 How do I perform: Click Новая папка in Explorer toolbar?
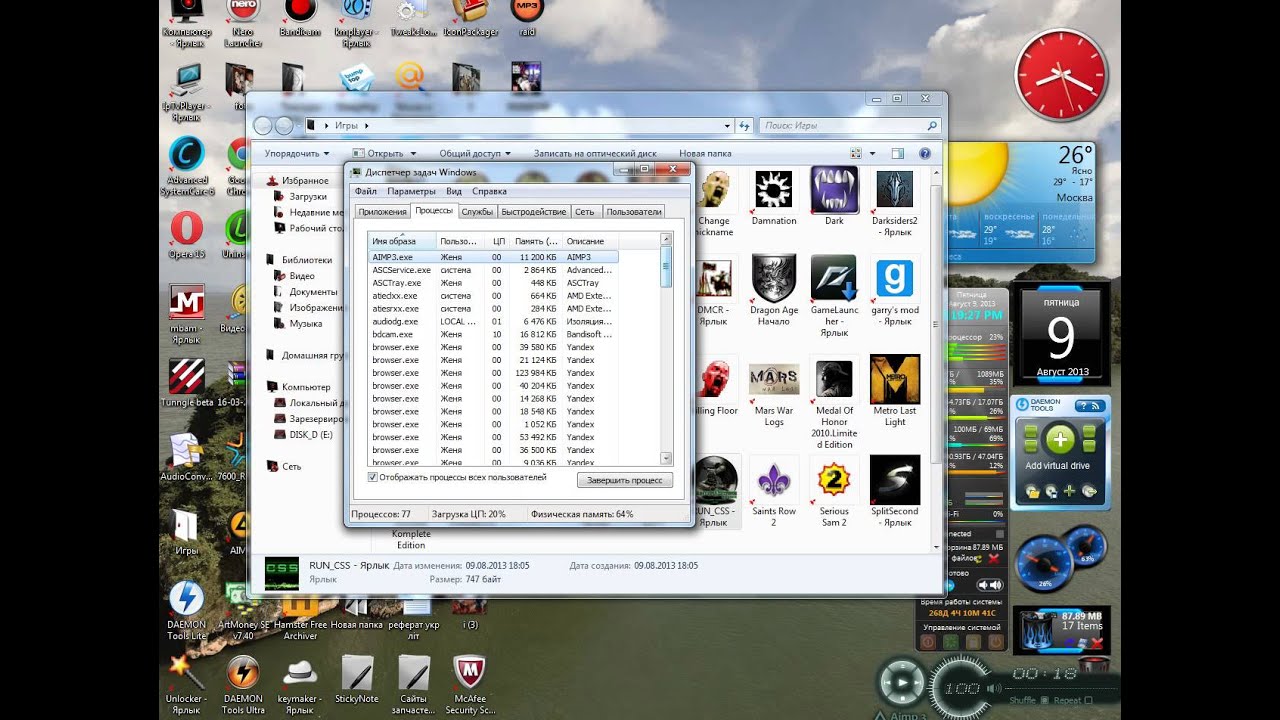click(x=705, y=154)
